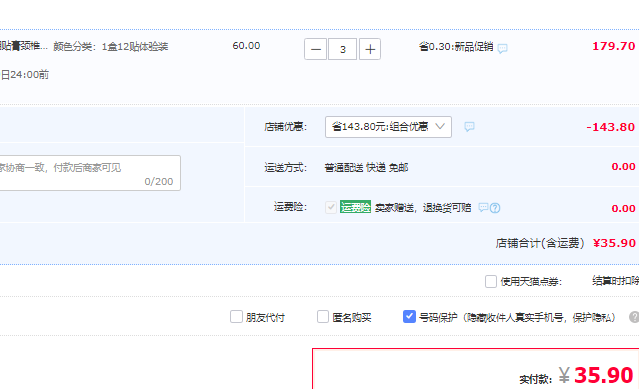Image resolution: width=639 pixels, height=389 pixels.
Task: Increase quantity with the plus button
Action: [370, 49]
